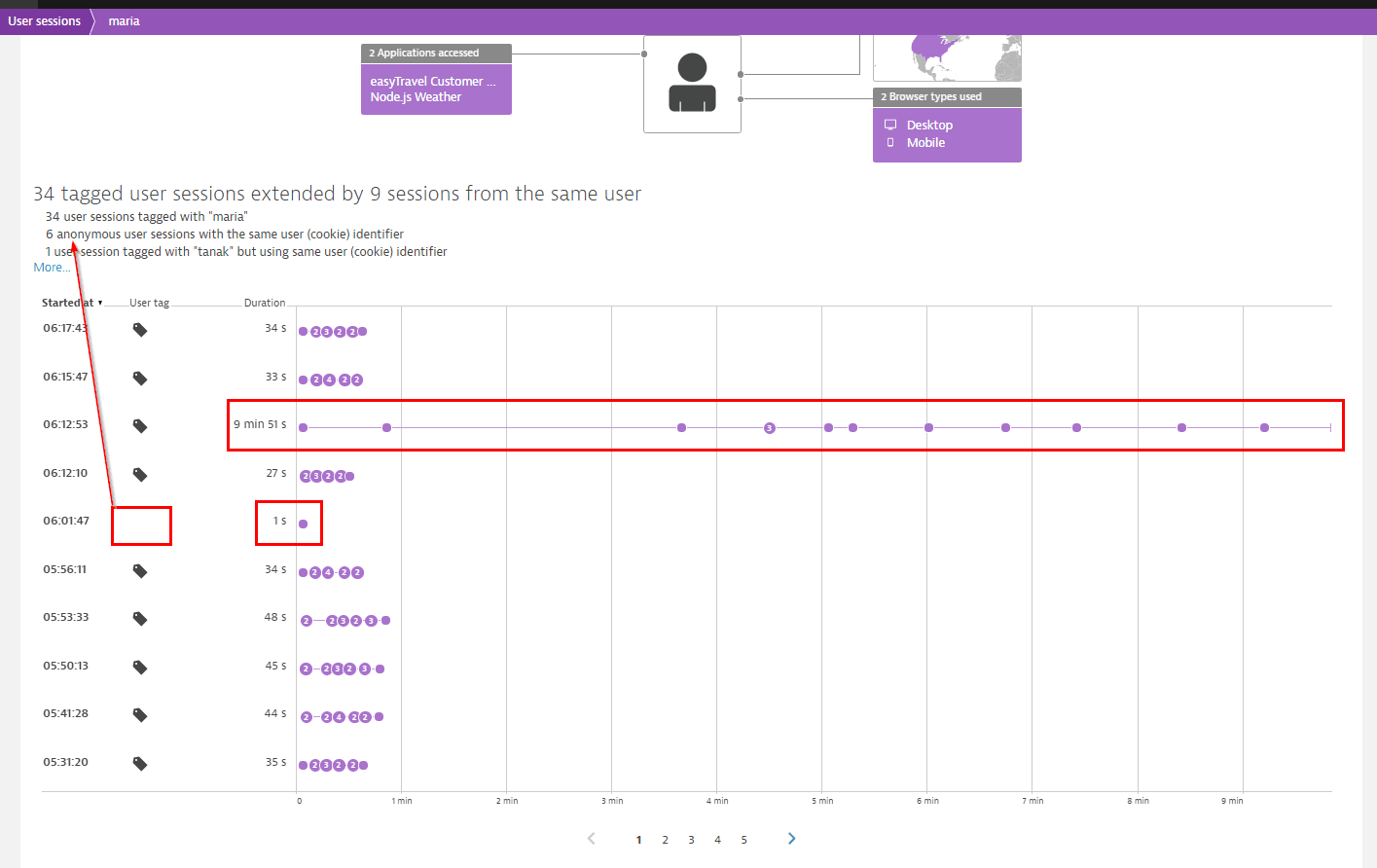Click the user tag icon for session 05:50:13
1377x868 pixels.
pyautogui.click(x=140, y=668)
